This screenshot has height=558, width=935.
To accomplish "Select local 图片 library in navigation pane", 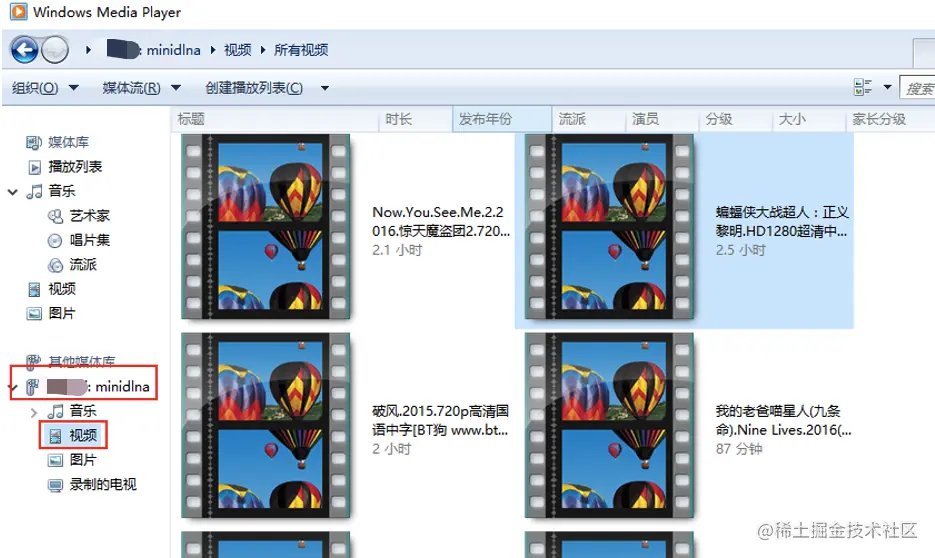I will click(x=61, y=313).
